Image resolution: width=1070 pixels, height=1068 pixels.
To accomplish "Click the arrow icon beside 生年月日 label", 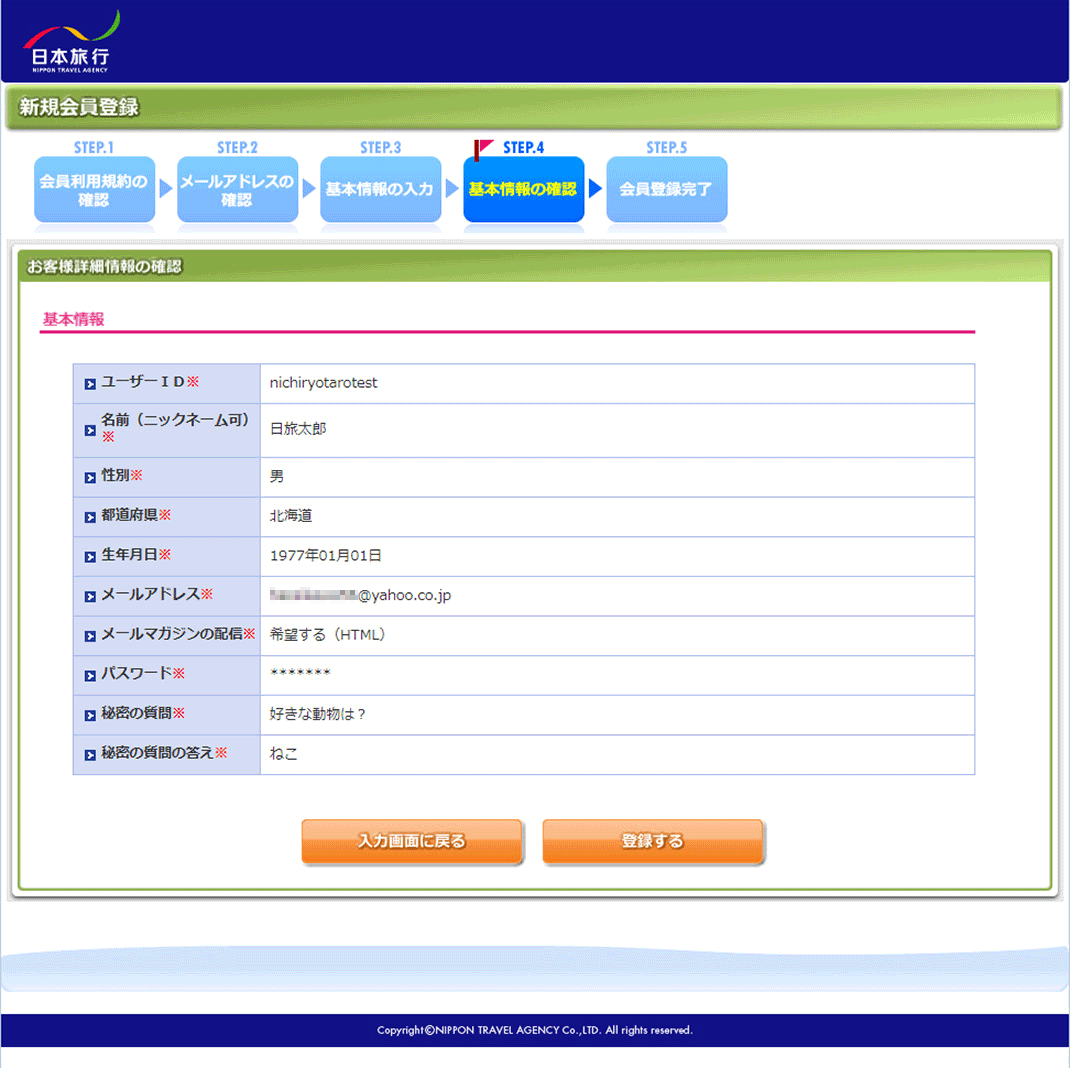I will pyautogui.click(x=90, y=556).
